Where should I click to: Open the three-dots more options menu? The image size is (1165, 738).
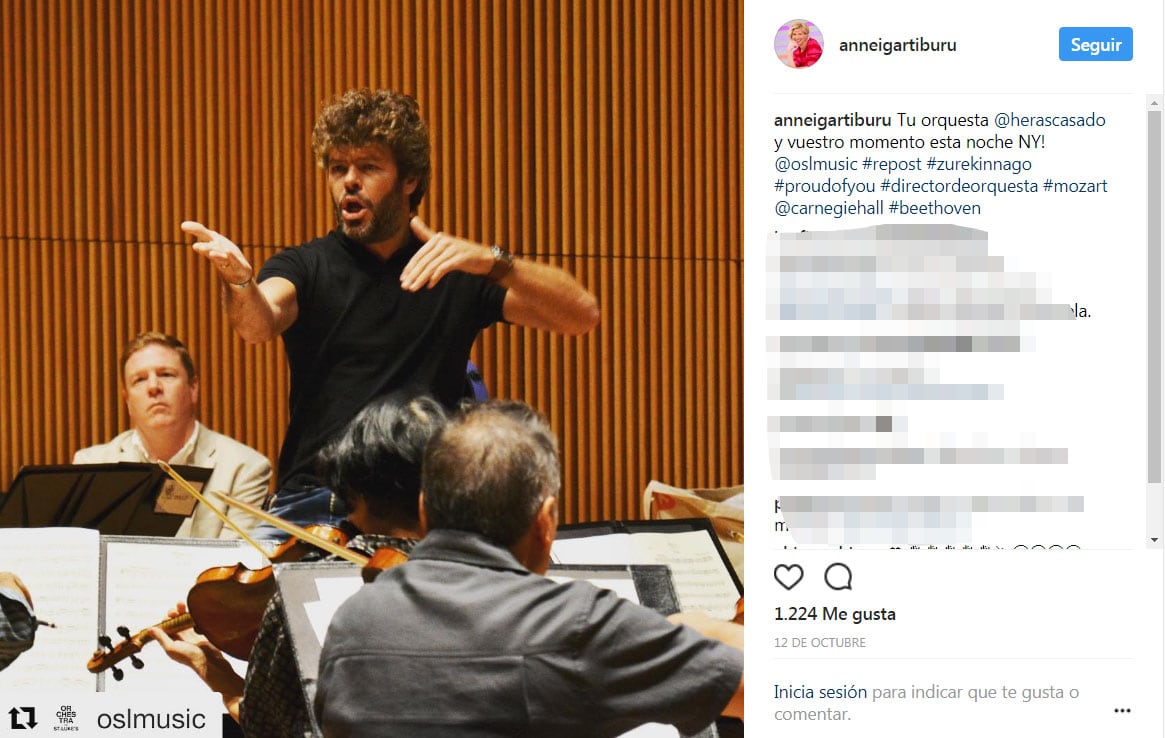(1122, 711)
